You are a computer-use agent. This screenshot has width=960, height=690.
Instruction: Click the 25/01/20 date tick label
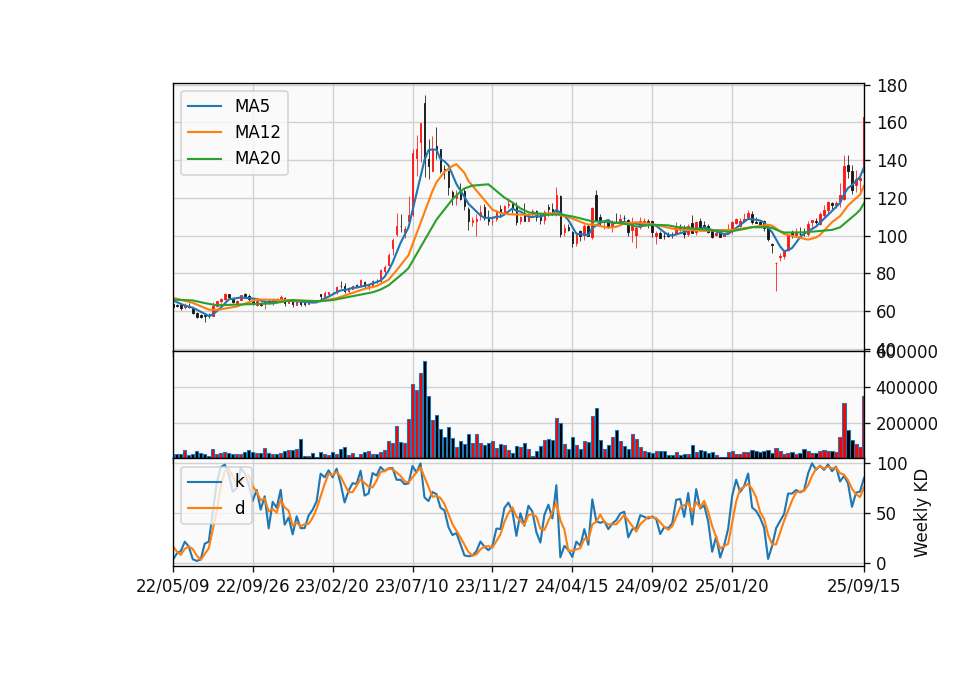tap(732, 586)
